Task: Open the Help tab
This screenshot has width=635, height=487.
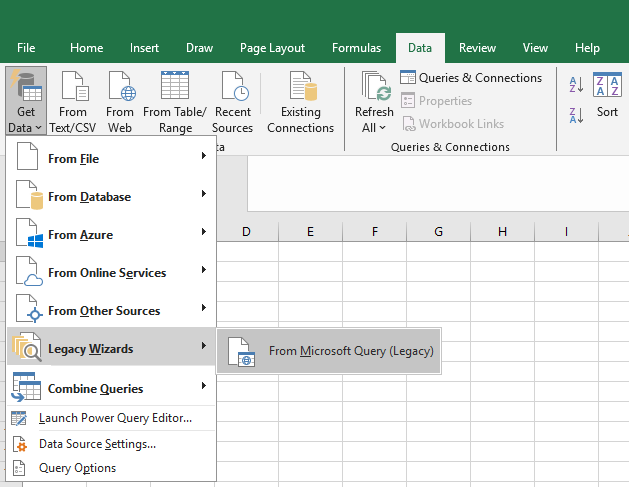Action: click(587, 48)
